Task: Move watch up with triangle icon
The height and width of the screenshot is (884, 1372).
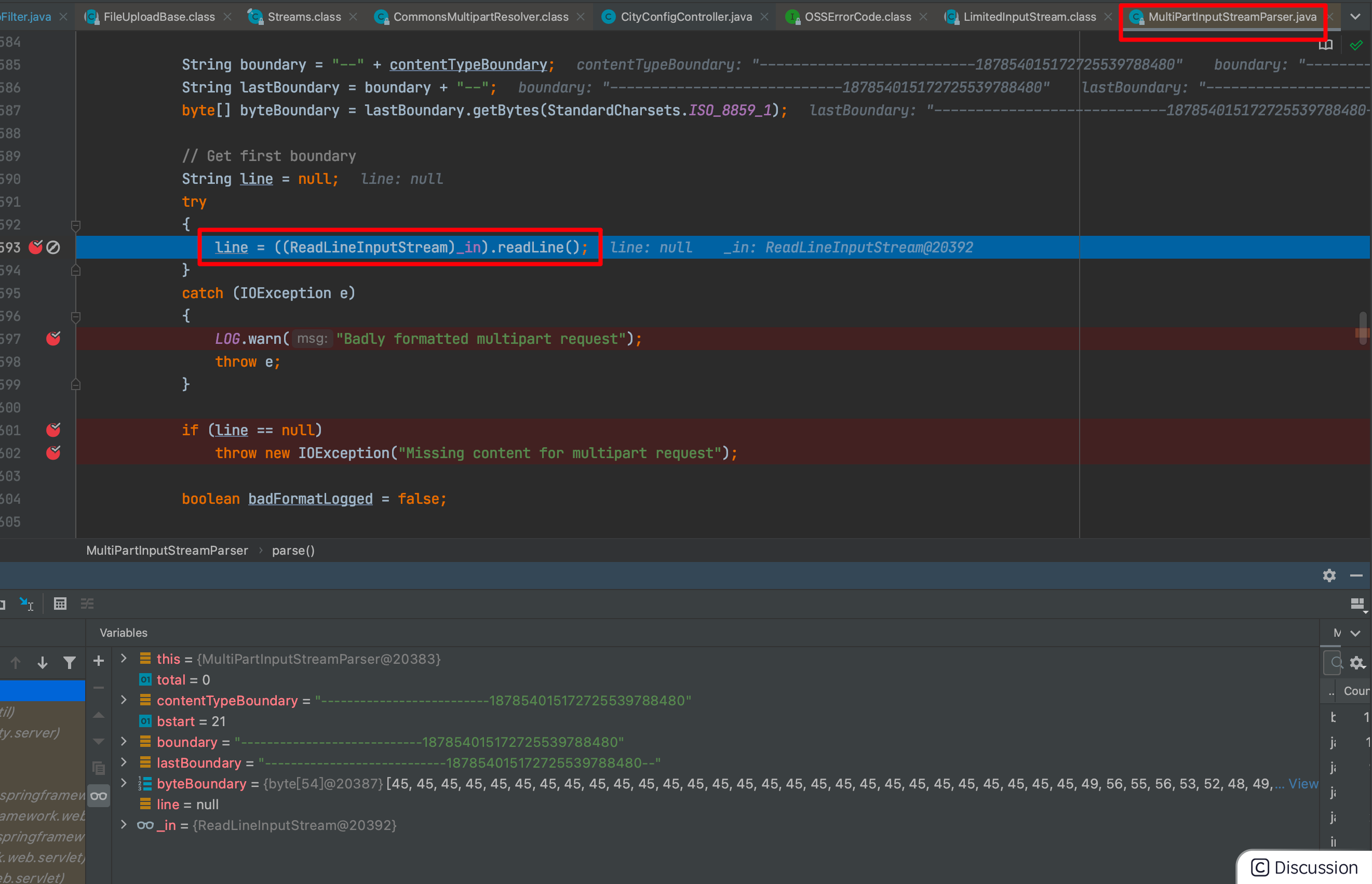Action: point(99,715)
